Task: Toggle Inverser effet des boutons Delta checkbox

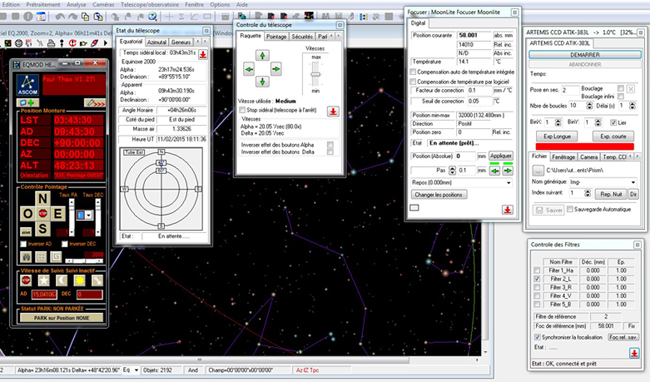Action: coord(330,152)
